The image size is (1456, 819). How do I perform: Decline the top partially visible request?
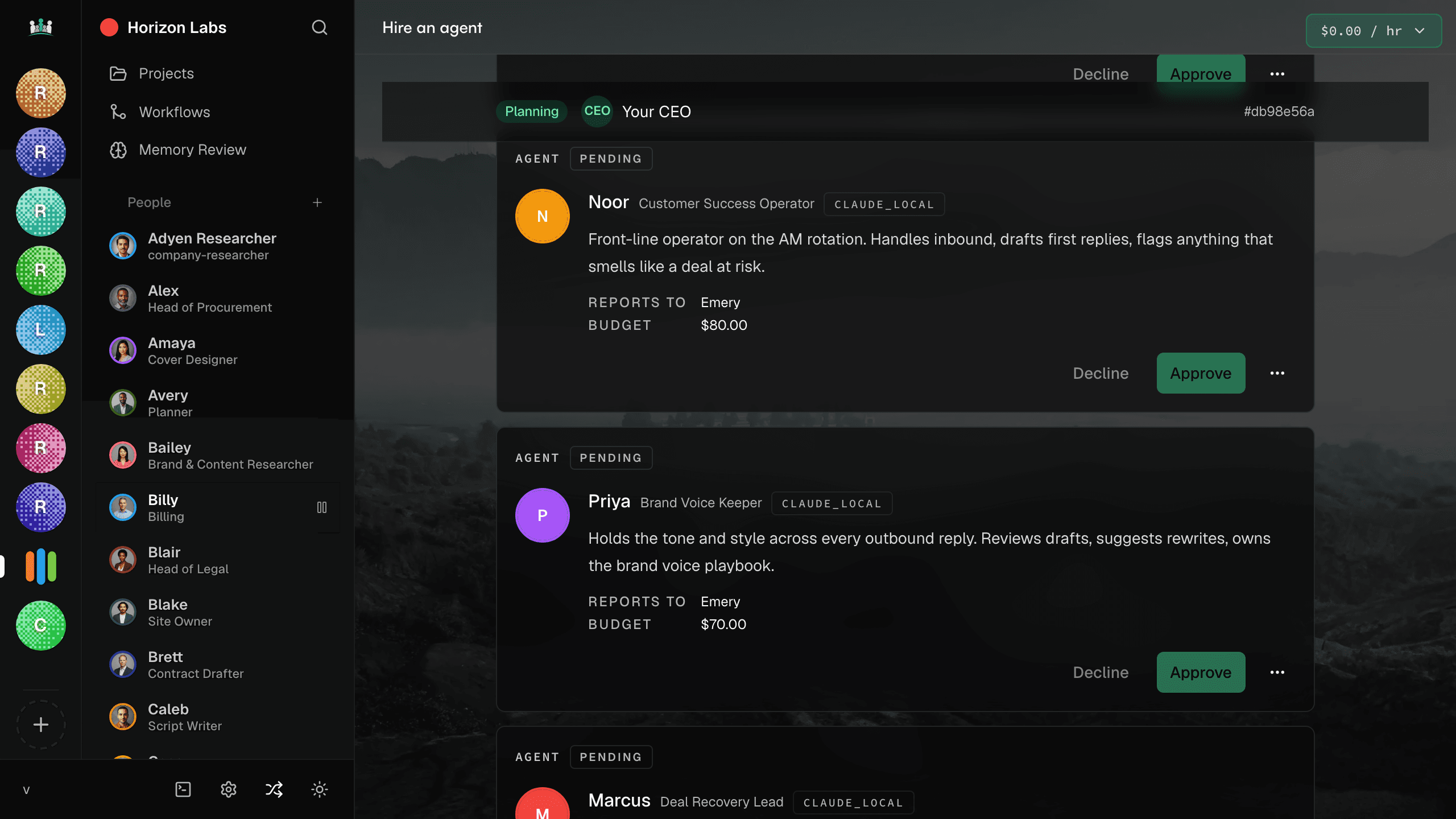click(x=1101, y=74)
